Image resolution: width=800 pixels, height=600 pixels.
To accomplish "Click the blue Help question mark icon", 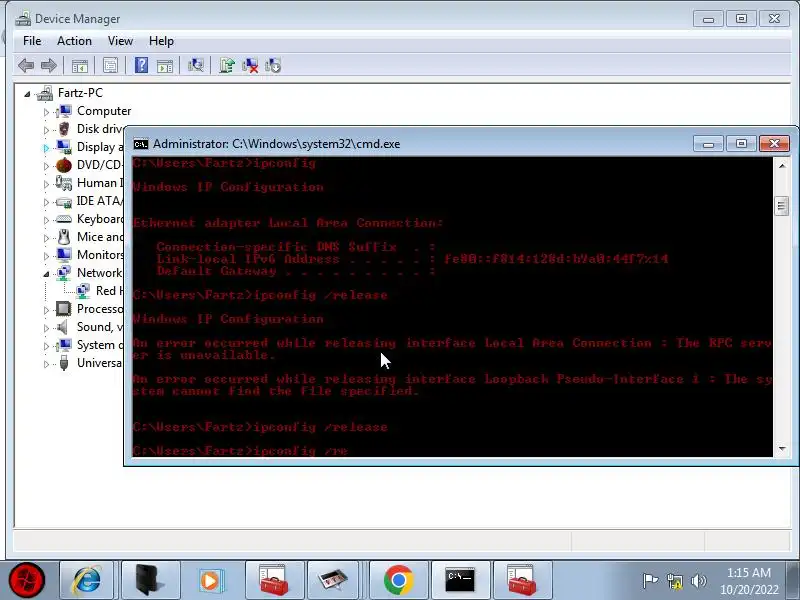I will click(x=141, y=65).
